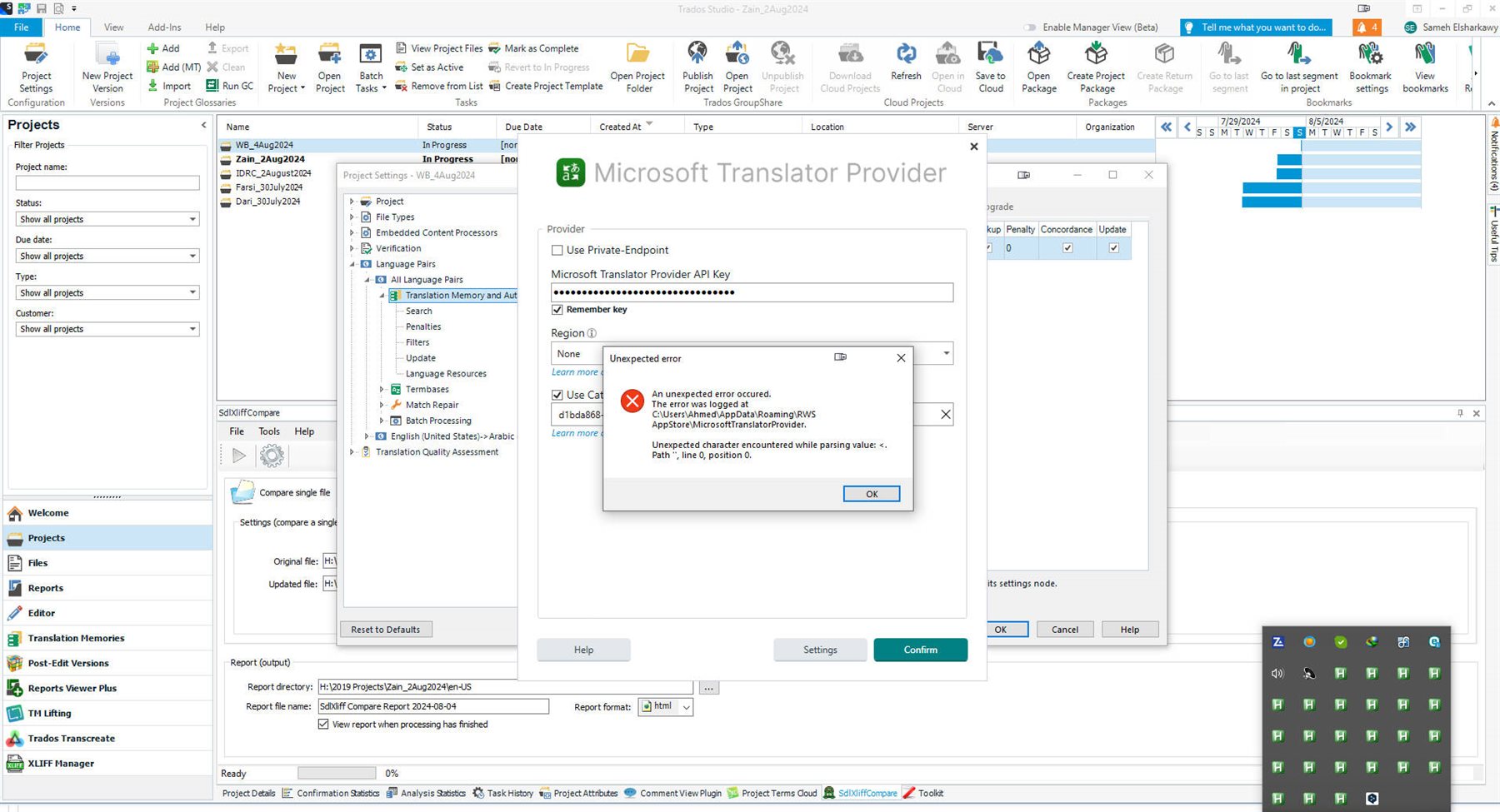The image size is (1500, 812).
Task: Click Cancel in Project Settings dialog
Action: click(x=1064, y=630)
